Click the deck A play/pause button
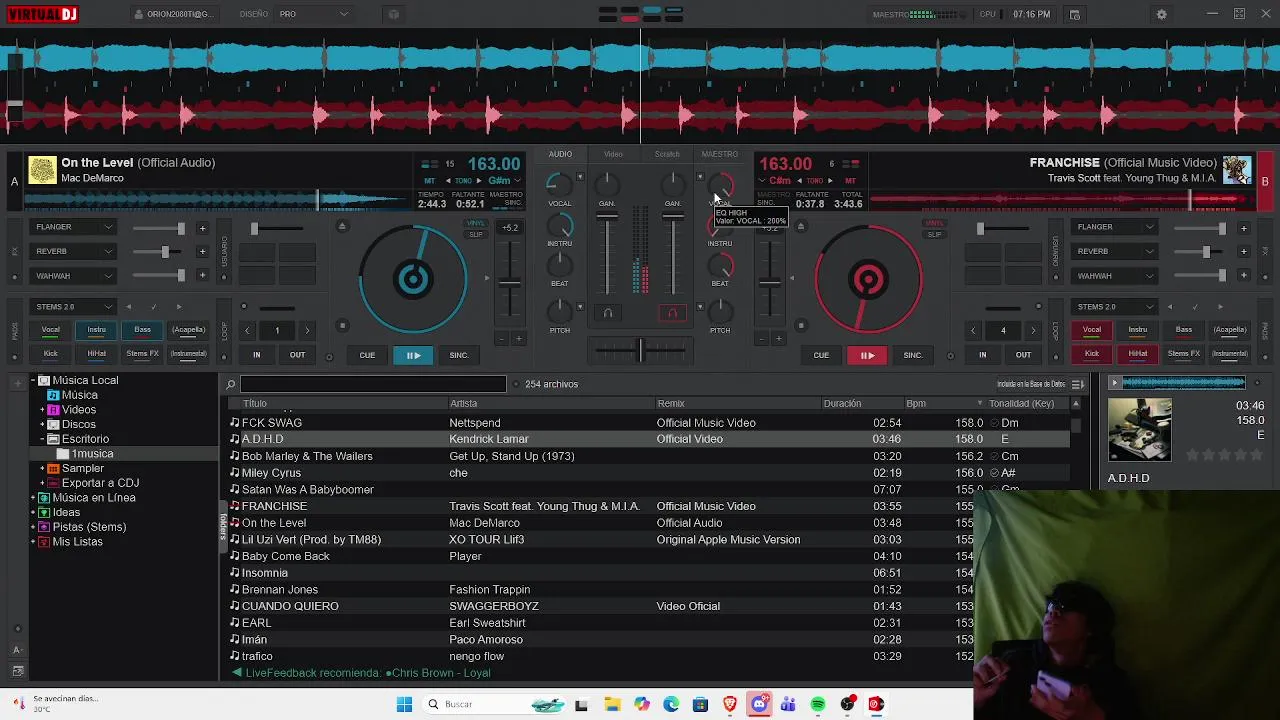Viewport: 1280px width, 720px height. [x=413, y=355]
